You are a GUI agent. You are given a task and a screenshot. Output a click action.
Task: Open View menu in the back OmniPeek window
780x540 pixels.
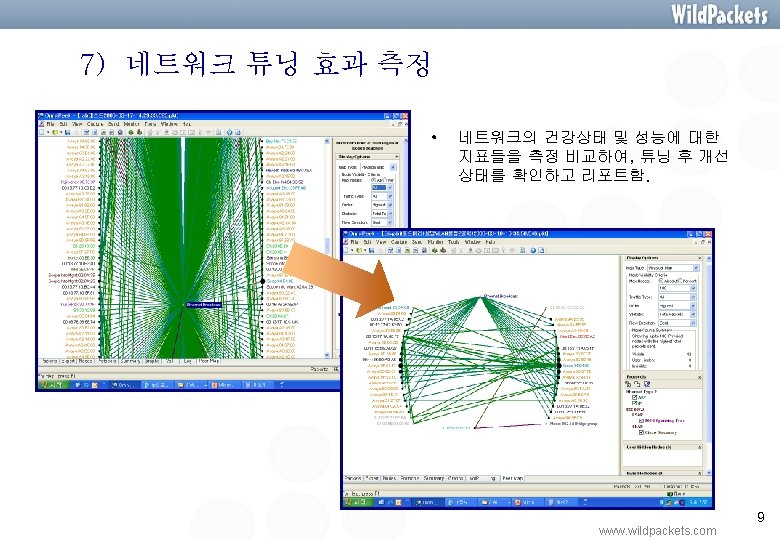[77, 124]
